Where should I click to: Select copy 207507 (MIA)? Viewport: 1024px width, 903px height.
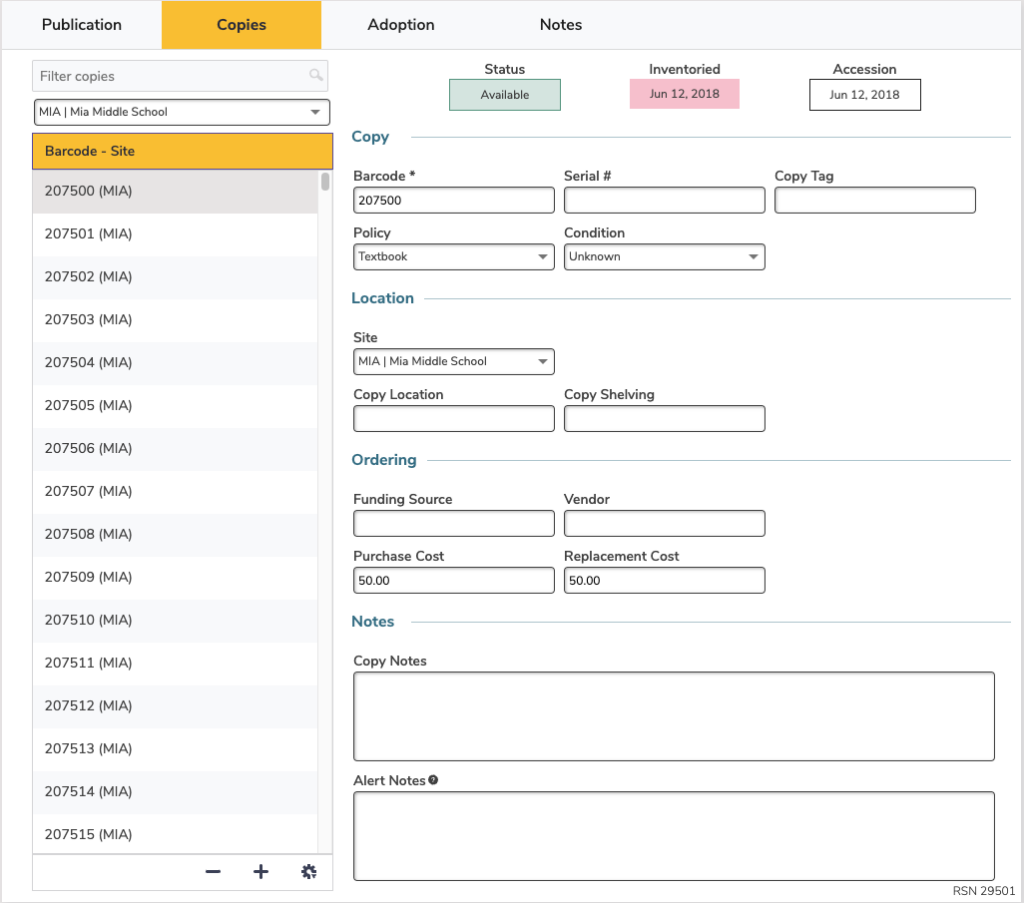(175, 491)
